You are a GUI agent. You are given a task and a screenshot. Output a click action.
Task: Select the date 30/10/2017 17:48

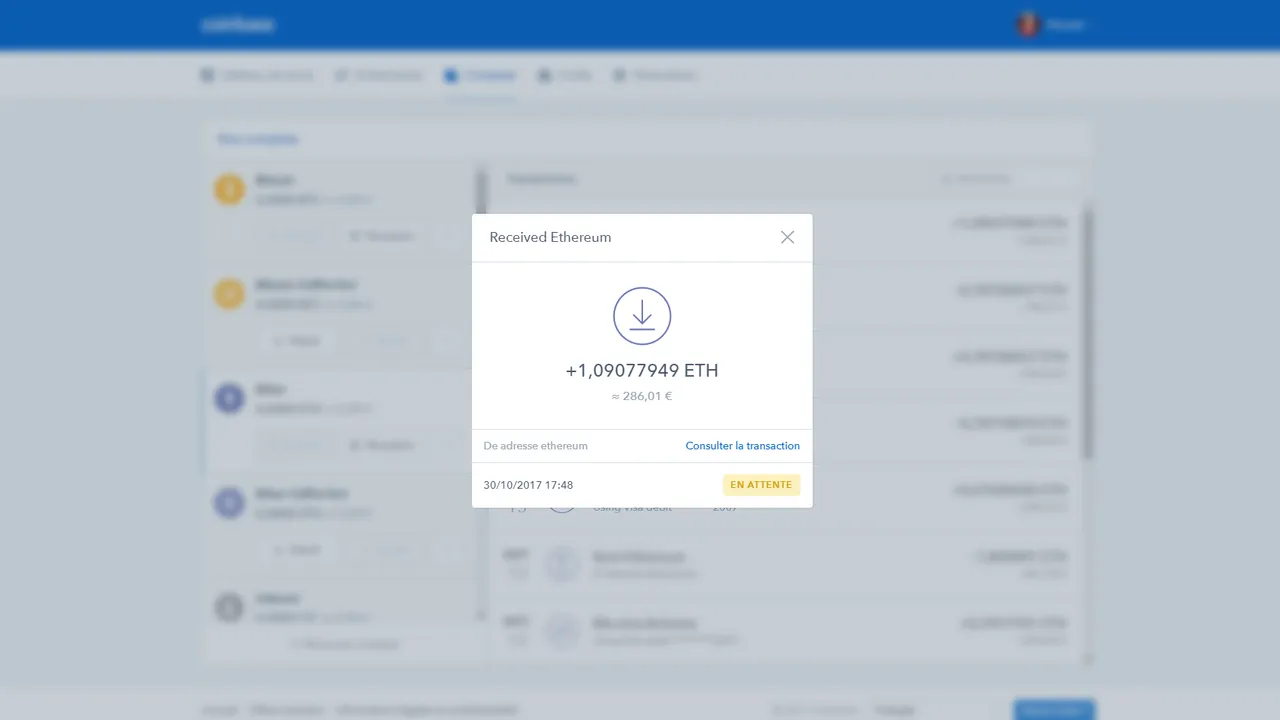tap(528, 485)
